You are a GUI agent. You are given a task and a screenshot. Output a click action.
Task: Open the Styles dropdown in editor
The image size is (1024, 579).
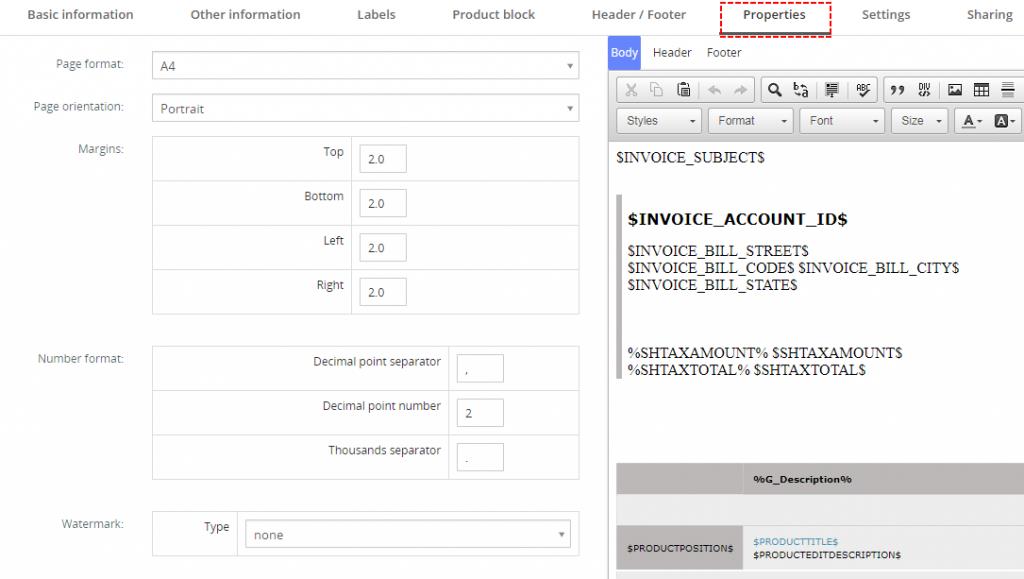click(661, 121)
